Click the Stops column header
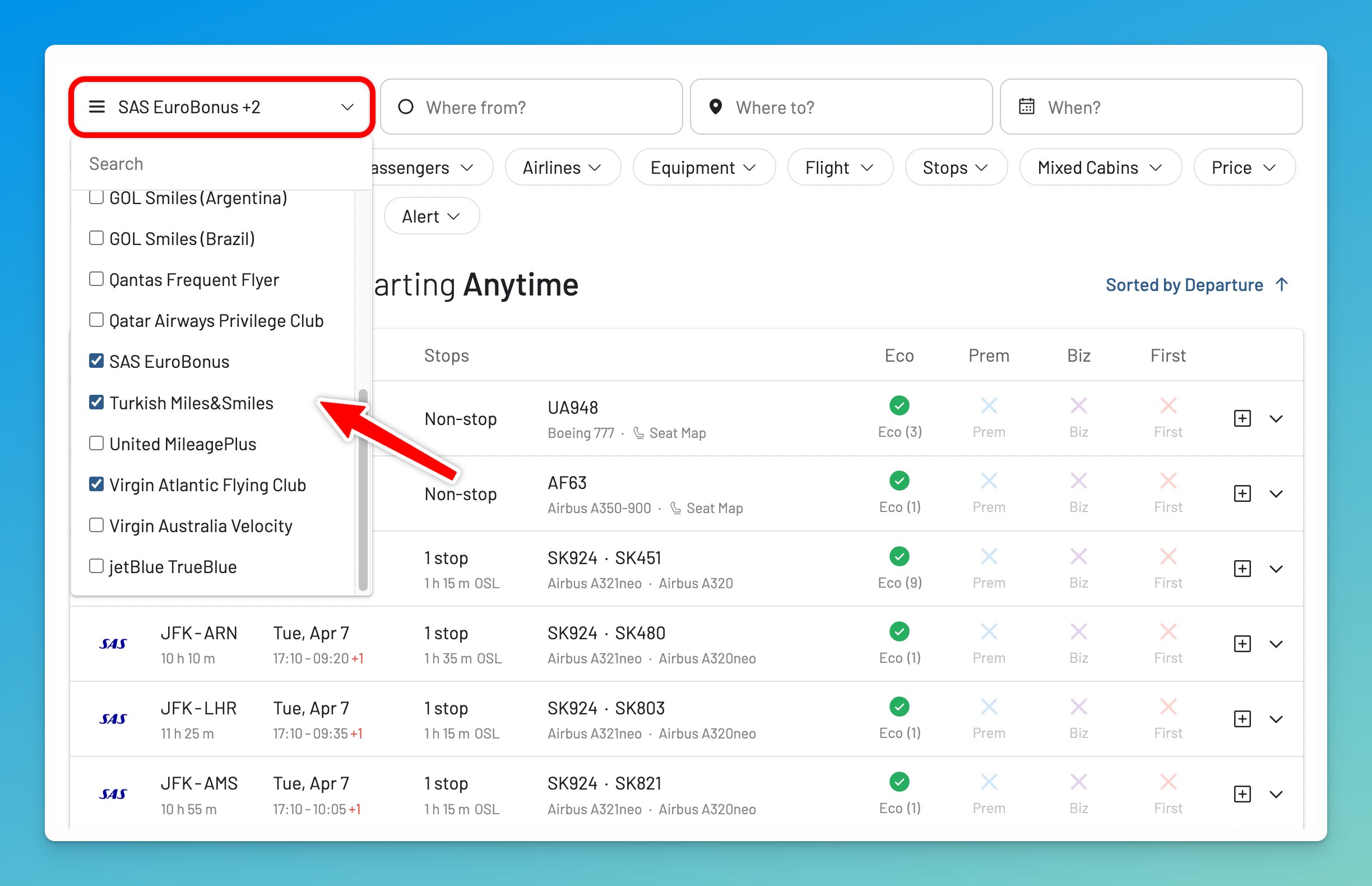Image resolution: width=1372 pixels, height=886 pixels. (447, 356)
